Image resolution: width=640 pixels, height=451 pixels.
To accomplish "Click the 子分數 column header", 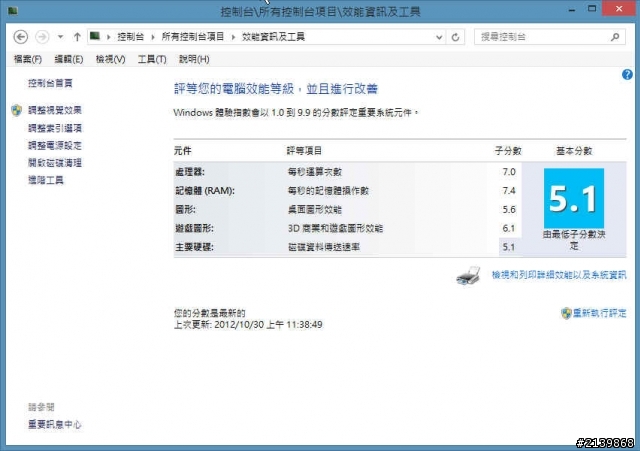I will click(x=508, y=151).
